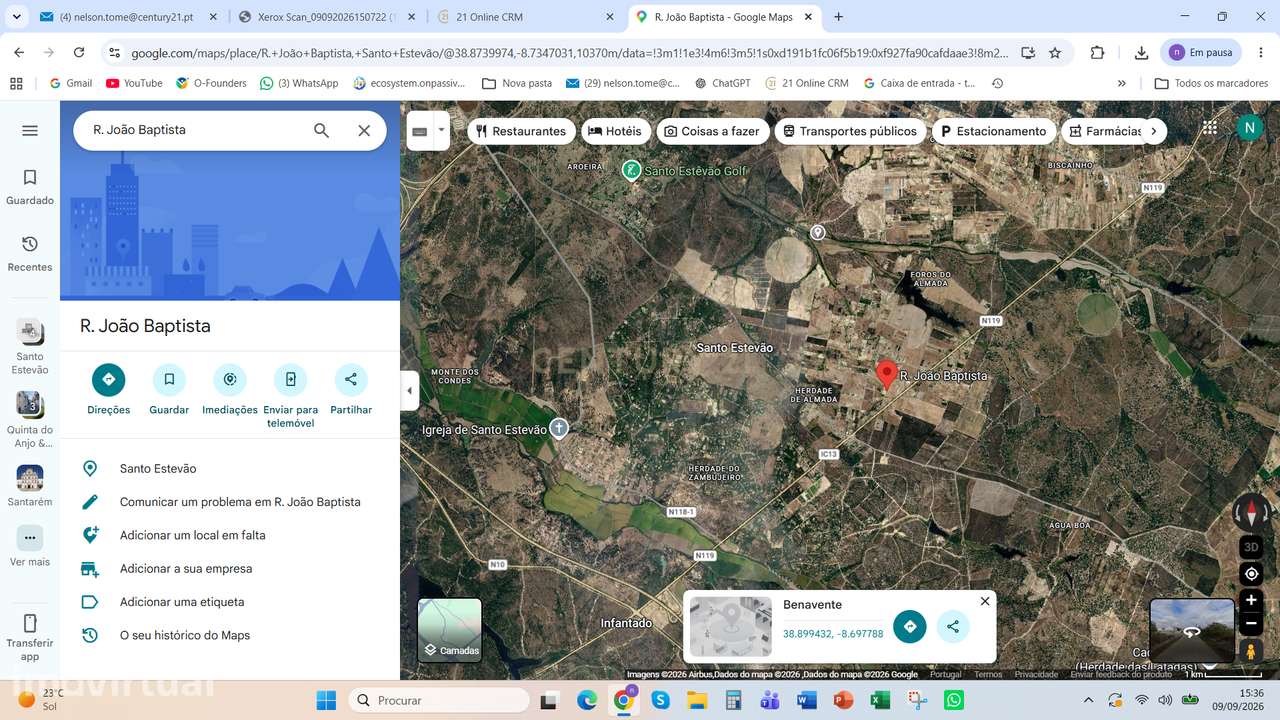Click Adicionar uma etiqueta
1280x720 pixels.
coord(230,602)
